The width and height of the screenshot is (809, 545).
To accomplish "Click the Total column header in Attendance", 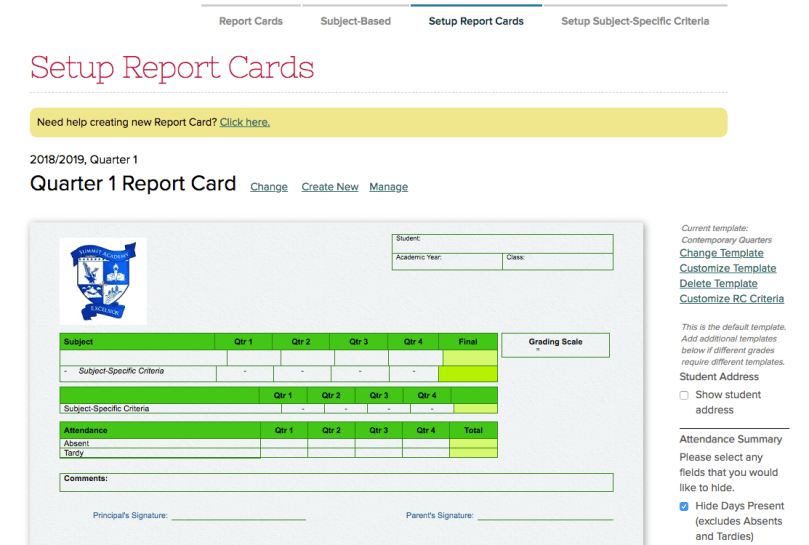I will [x=473, y=430].
